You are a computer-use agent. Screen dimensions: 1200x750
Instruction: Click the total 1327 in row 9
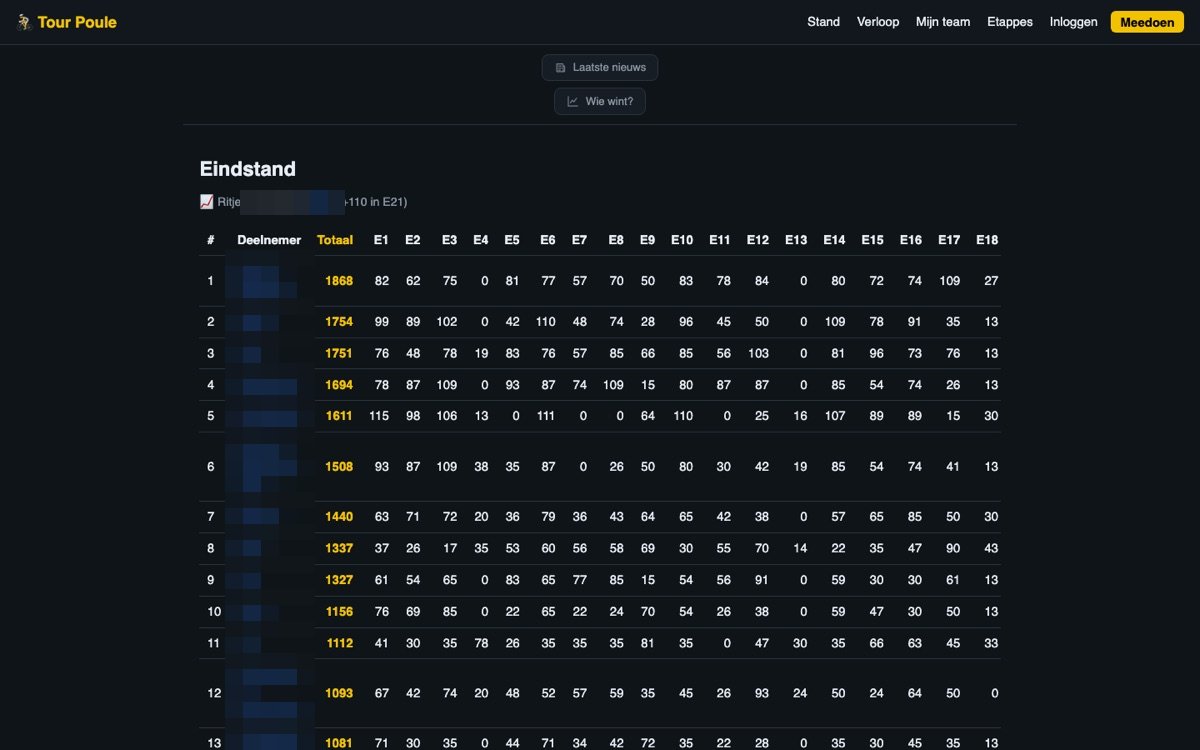pos(339,580)
